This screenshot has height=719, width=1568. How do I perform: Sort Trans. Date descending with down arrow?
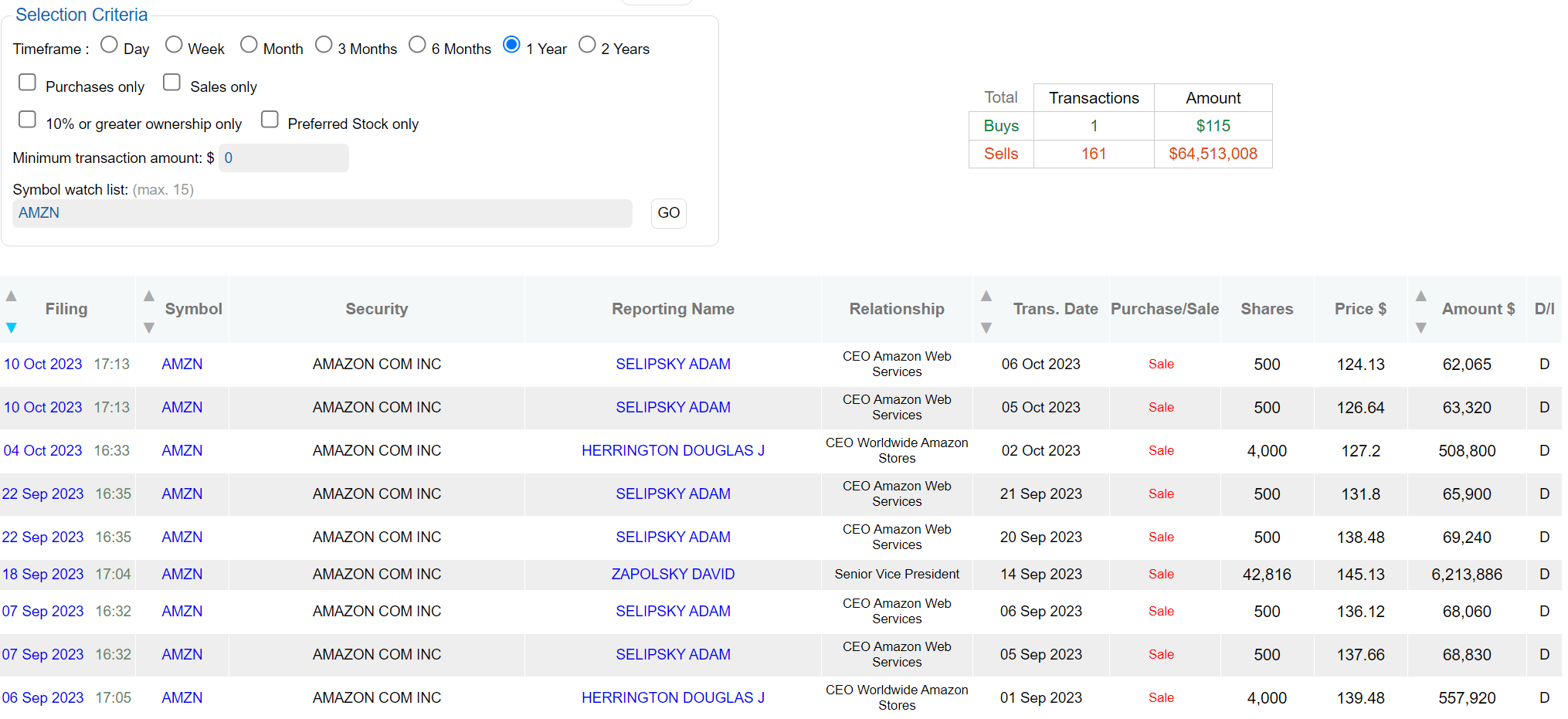[986, 328]
